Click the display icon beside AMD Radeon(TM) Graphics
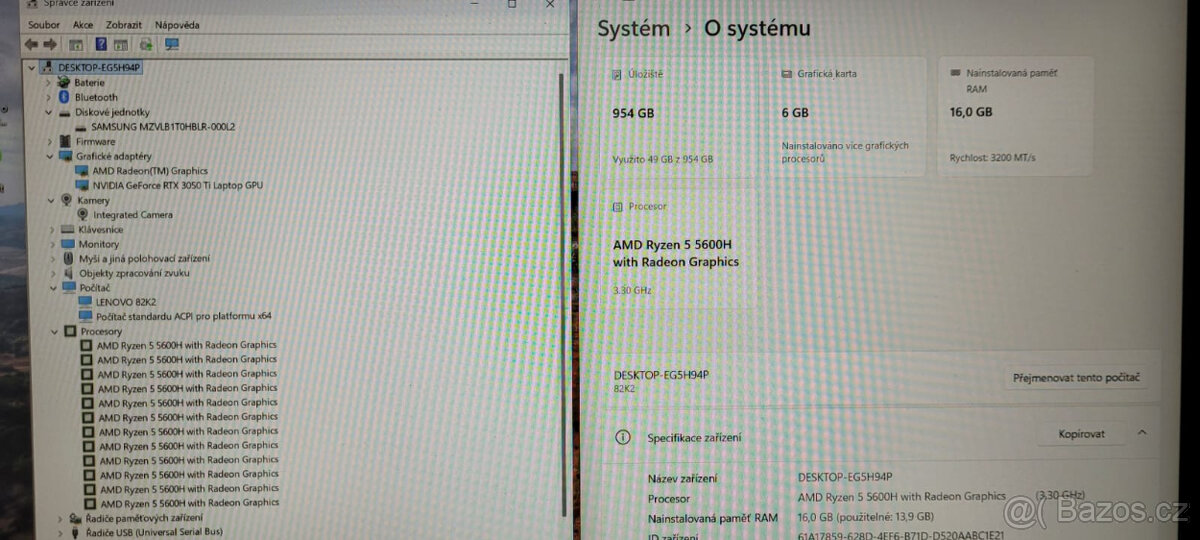1200x540 pixels. (83, 170)
